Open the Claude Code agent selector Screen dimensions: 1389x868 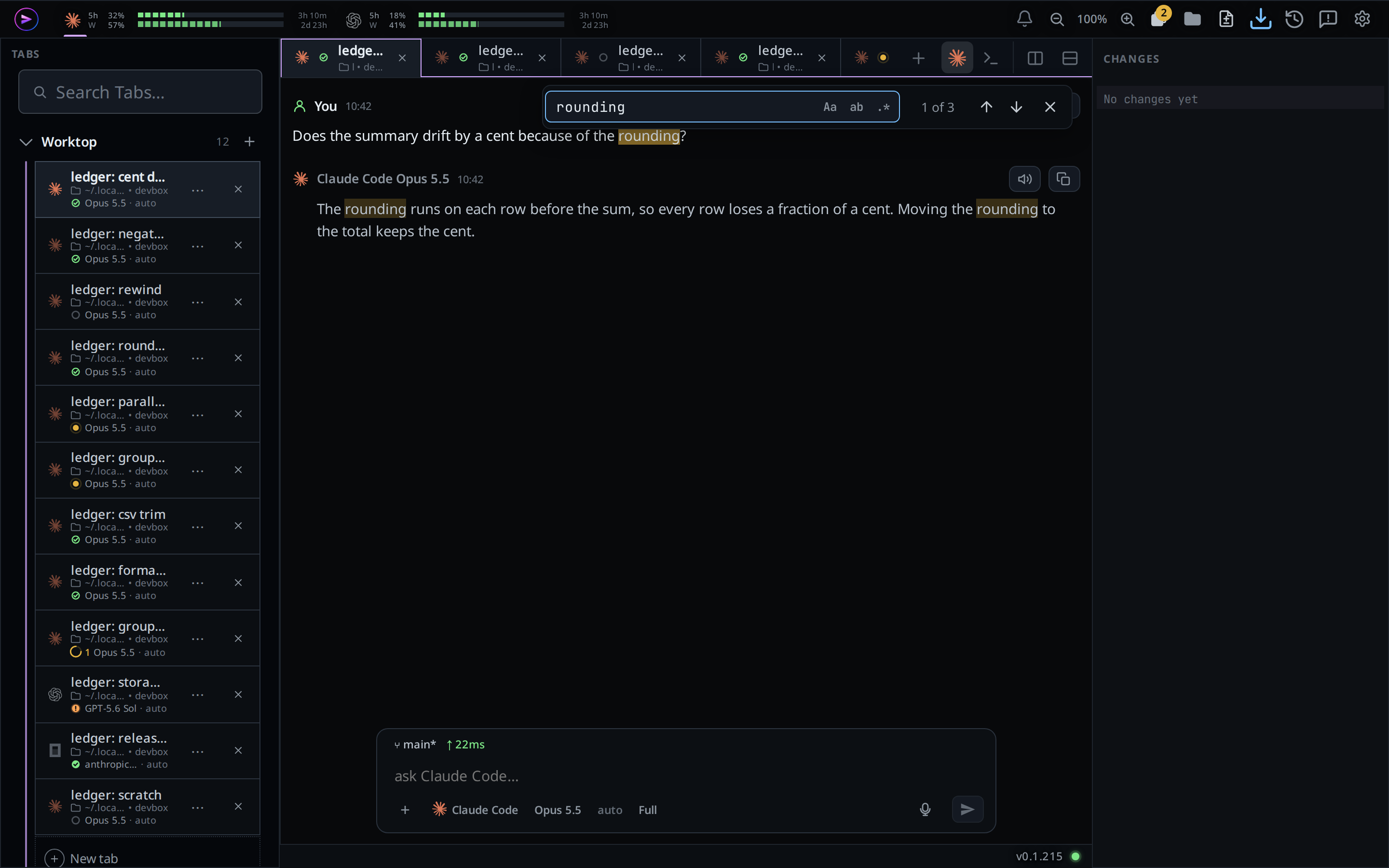(475, 810)
